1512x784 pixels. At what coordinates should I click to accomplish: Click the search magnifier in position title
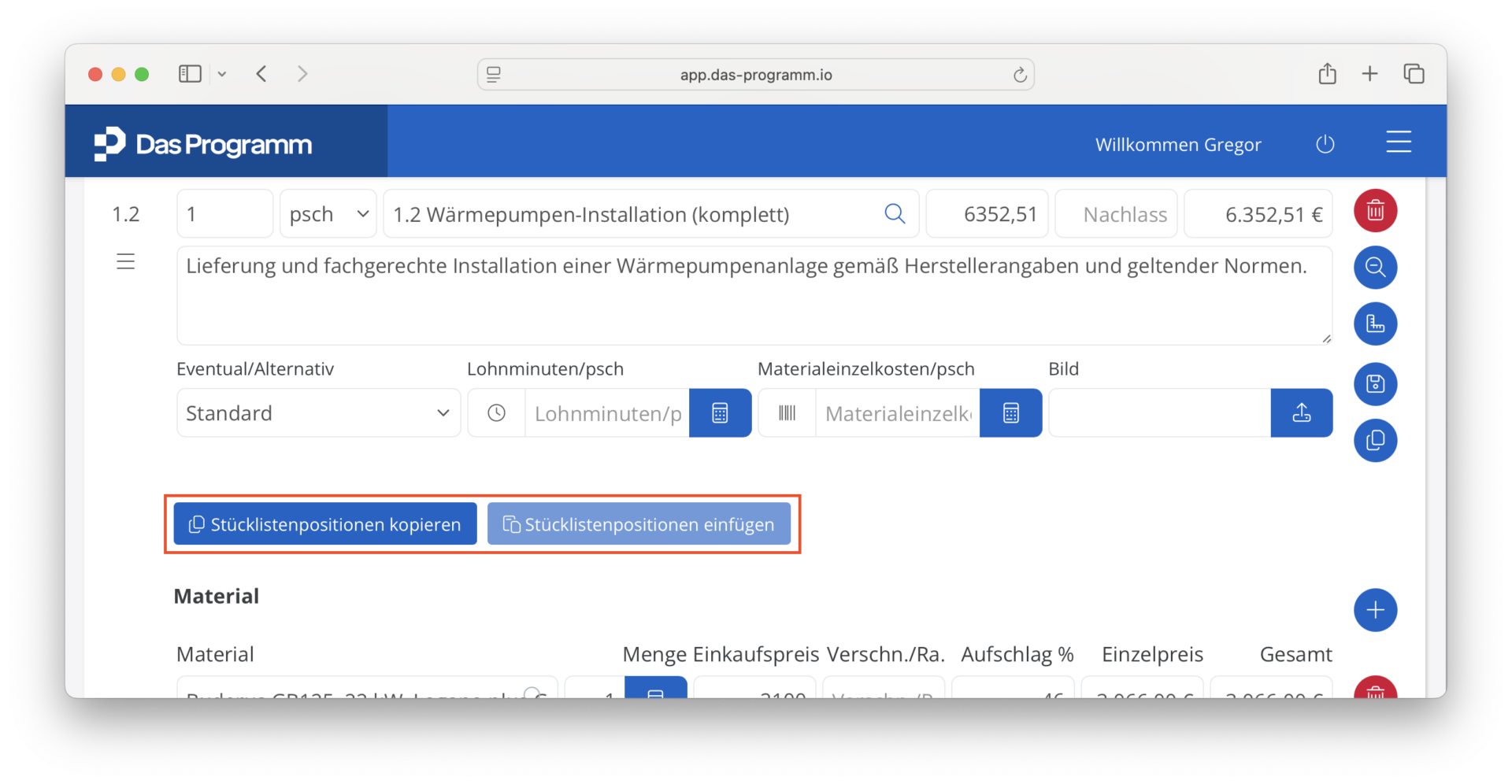[x=895, y=214]
